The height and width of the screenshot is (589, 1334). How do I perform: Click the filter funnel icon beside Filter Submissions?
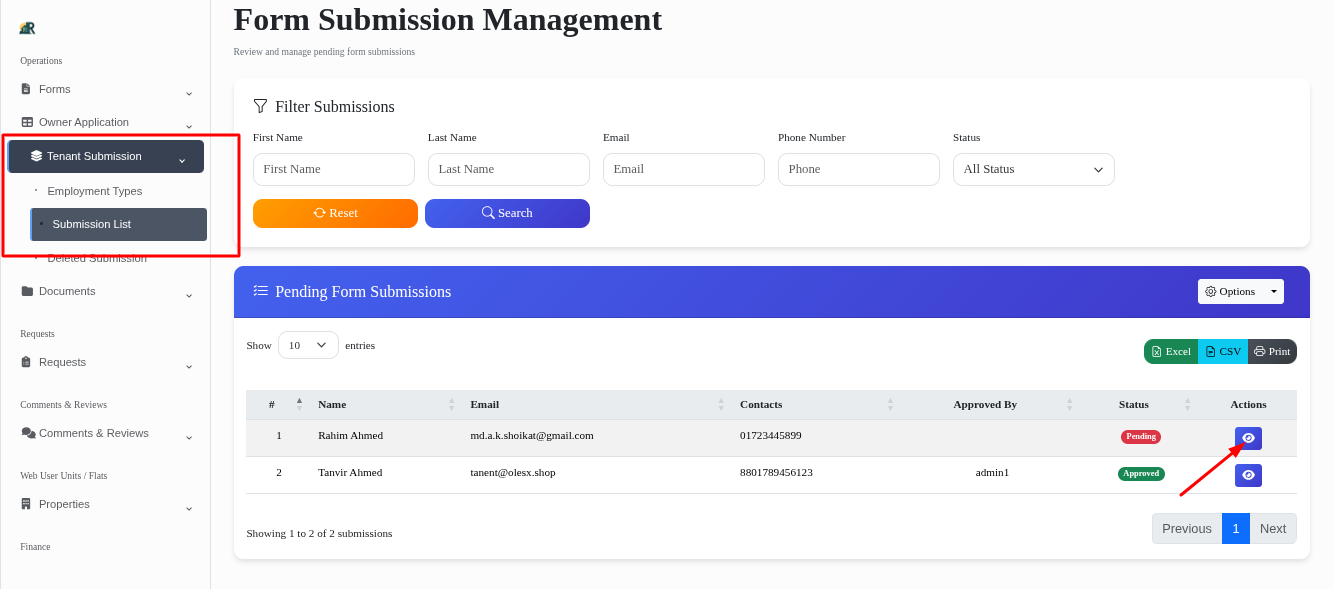point(260,106)
